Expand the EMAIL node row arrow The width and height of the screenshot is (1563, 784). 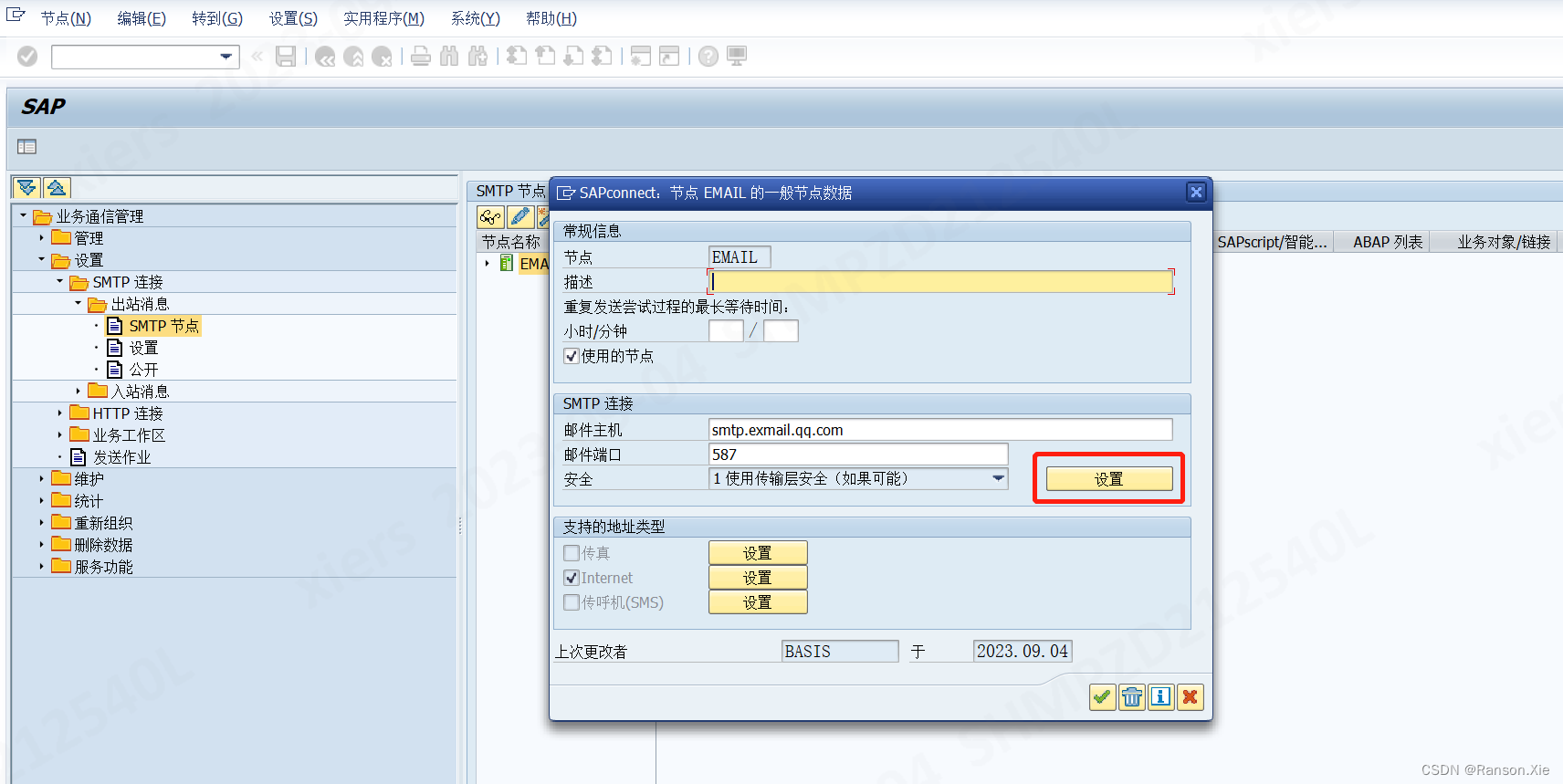click(487, 263)
